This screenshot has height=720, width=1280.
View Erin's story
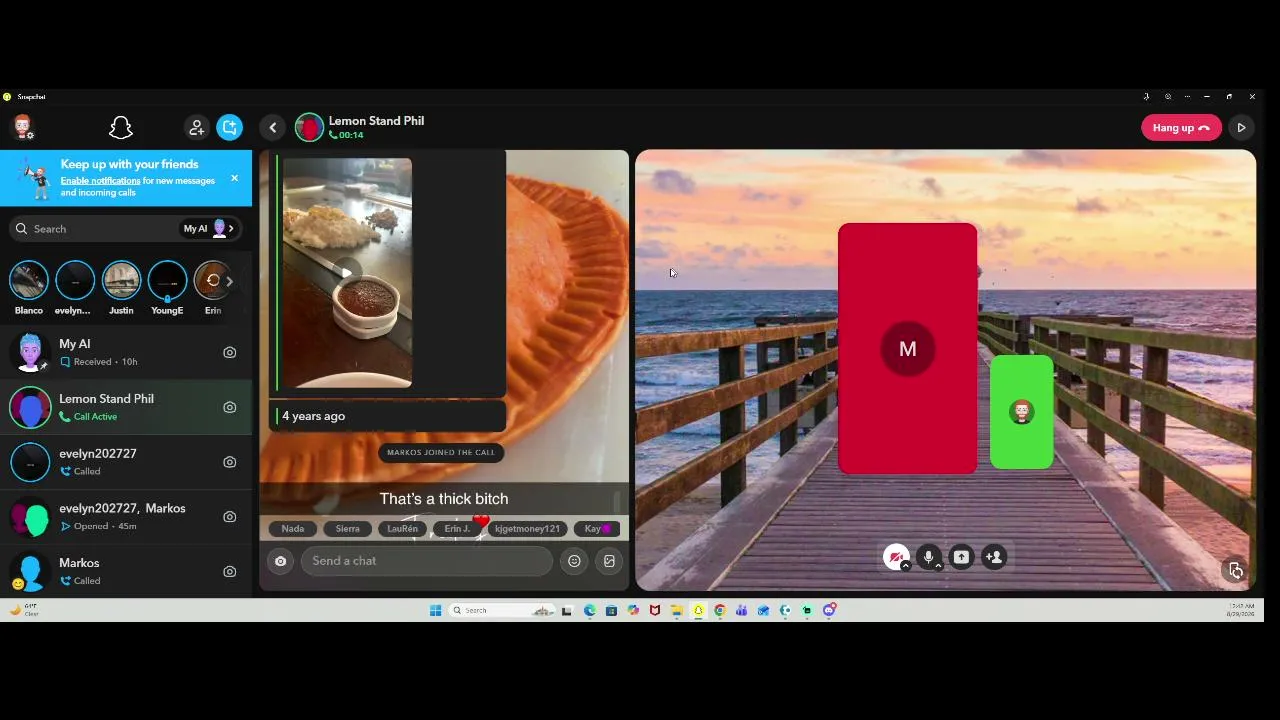[x=210, y=281]
